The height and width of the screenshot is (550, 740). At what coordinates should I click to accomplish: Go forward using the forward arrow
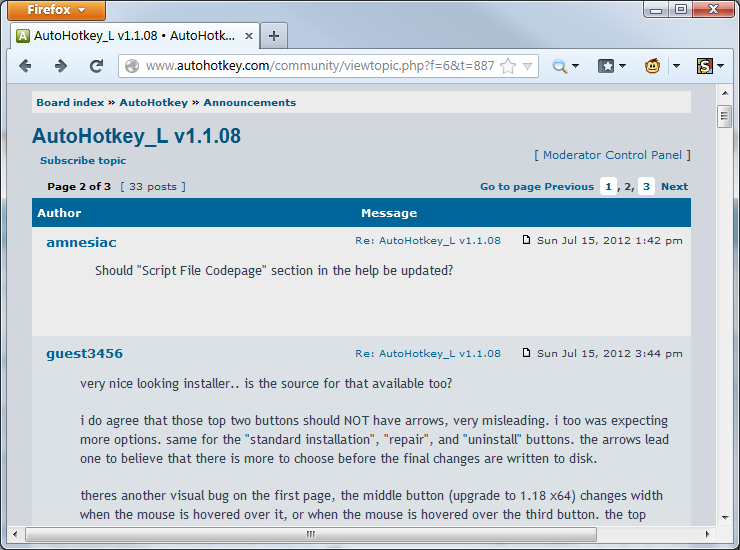pyautogui.click(x=60, y=66)
